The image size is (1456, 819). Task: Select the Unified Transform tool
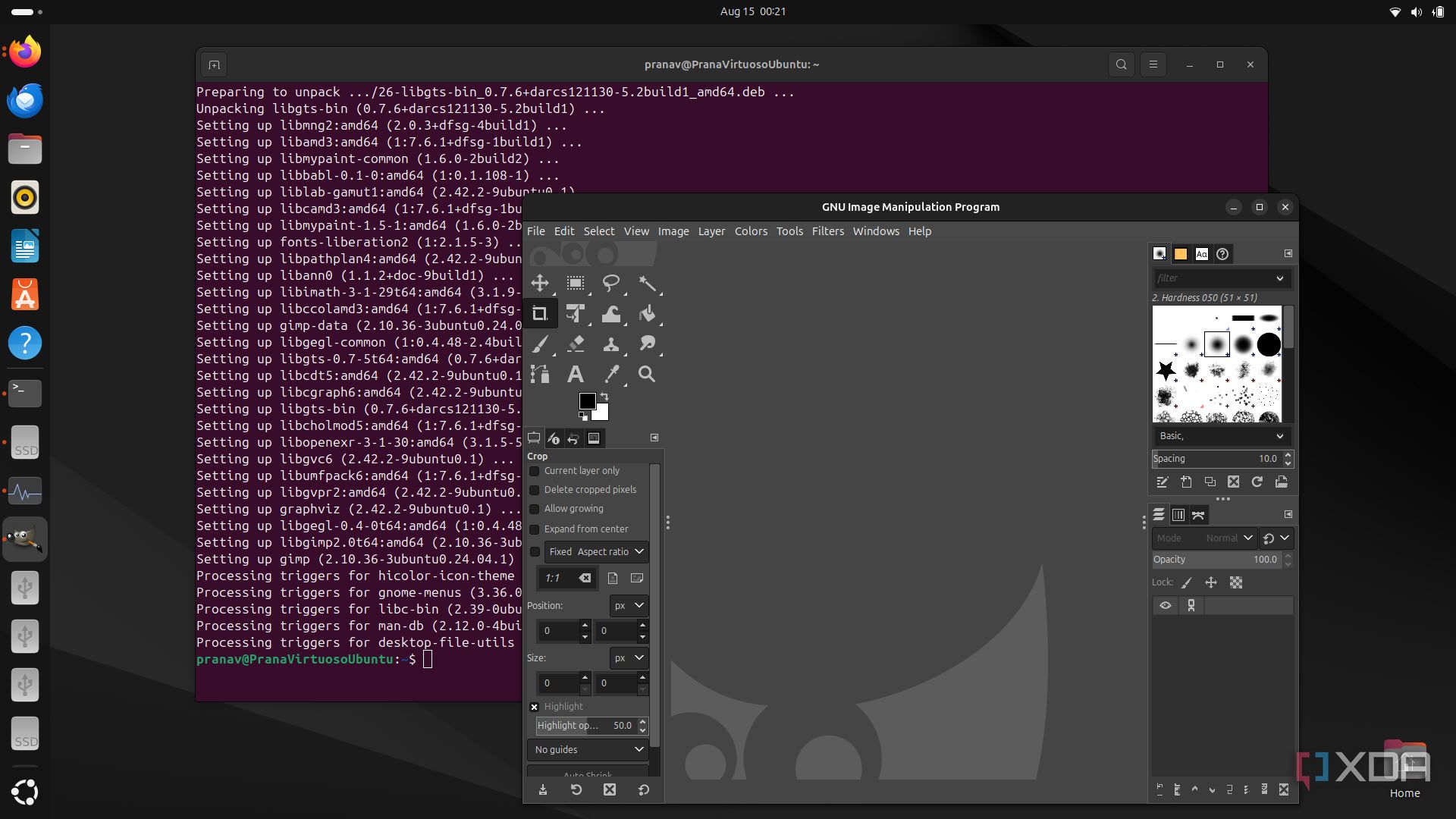tap(576, 314)
